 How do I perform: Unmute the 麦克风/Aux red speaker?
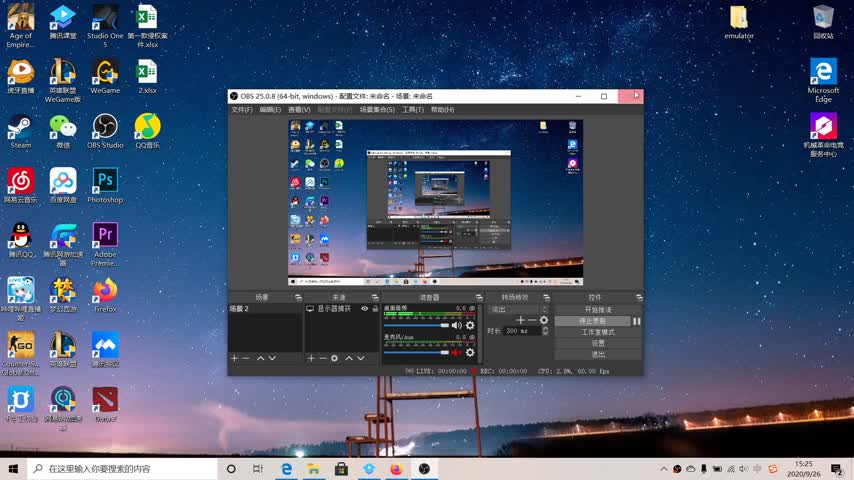pyautogui.click(x=457, y=352)
